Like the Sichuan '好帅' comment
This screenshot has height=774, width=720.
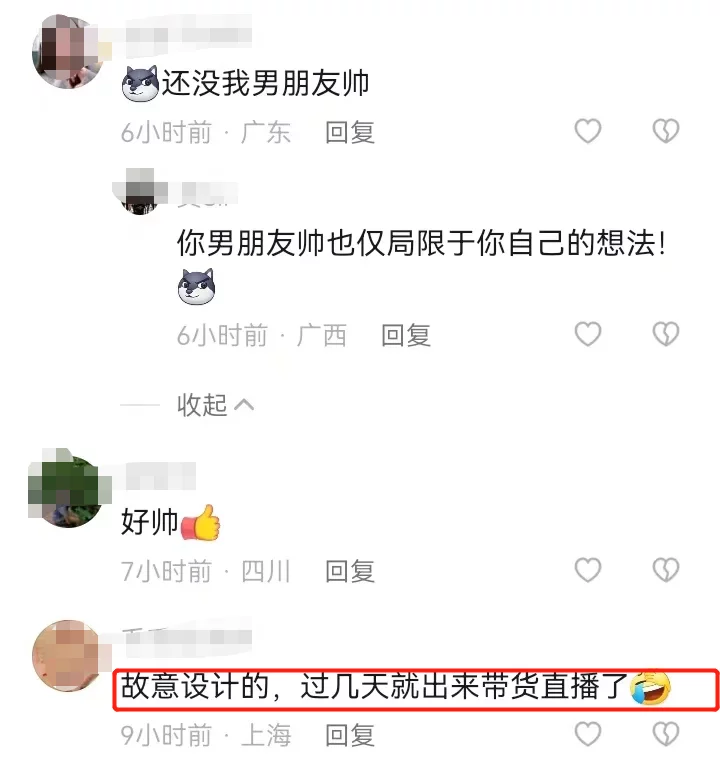587,570
